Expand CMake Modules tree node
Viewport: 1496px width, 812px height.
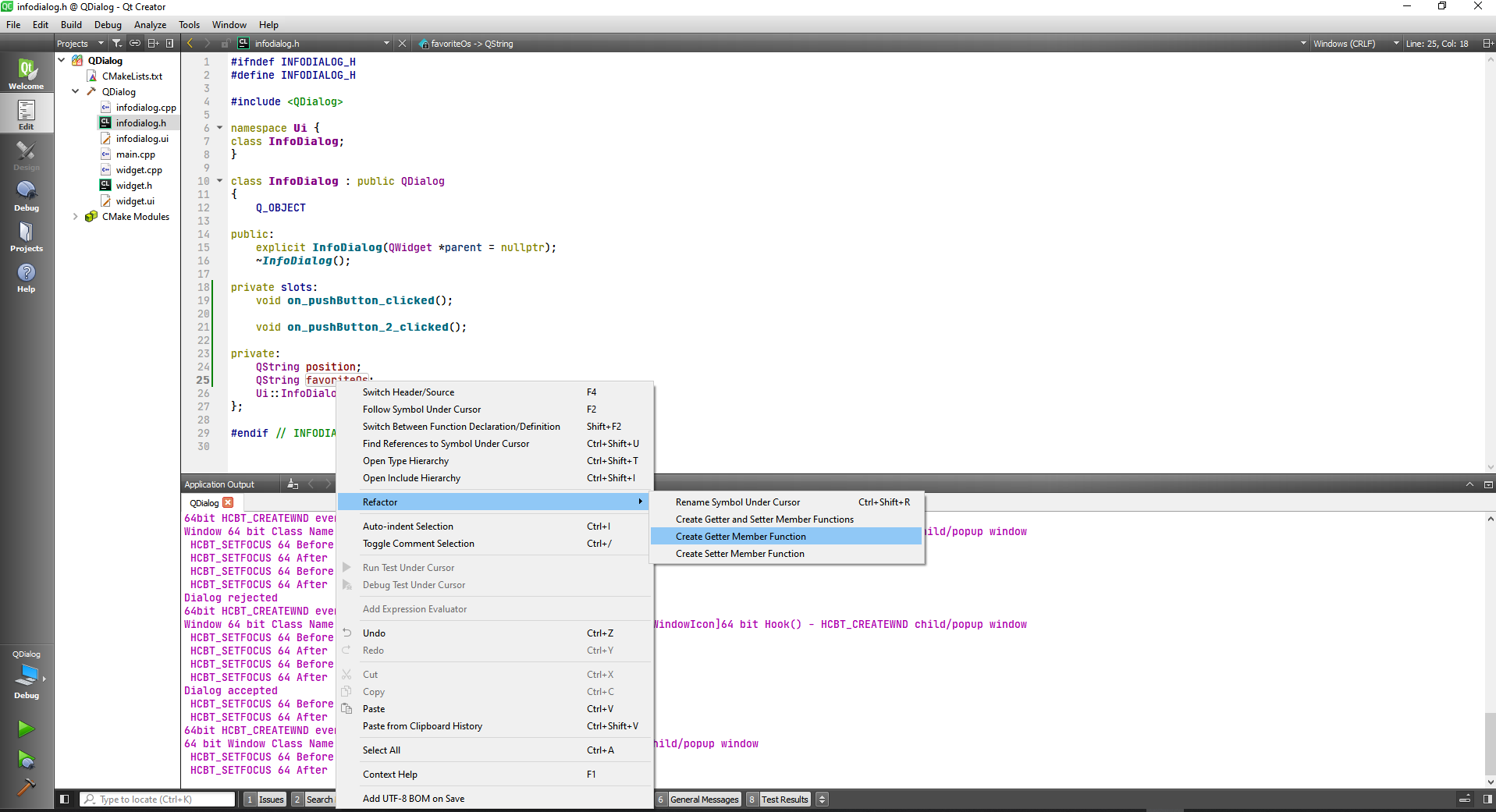(76, 216)
